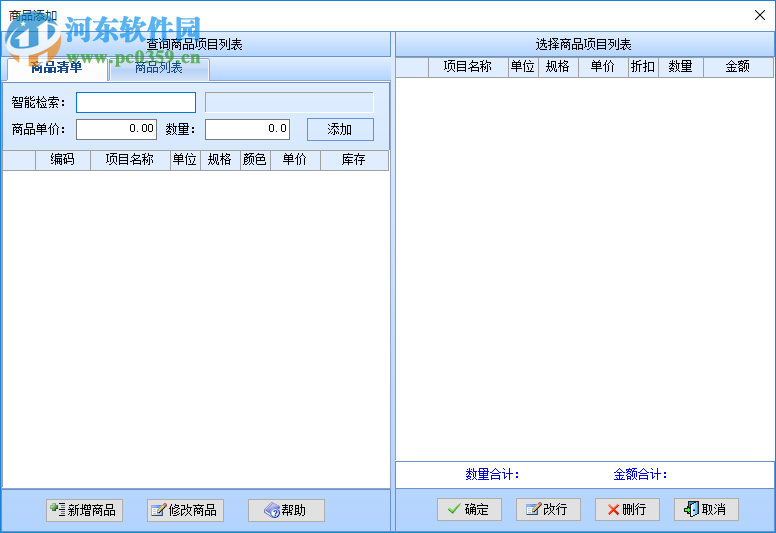Click 规格 column header in left table

click(220, 160)
